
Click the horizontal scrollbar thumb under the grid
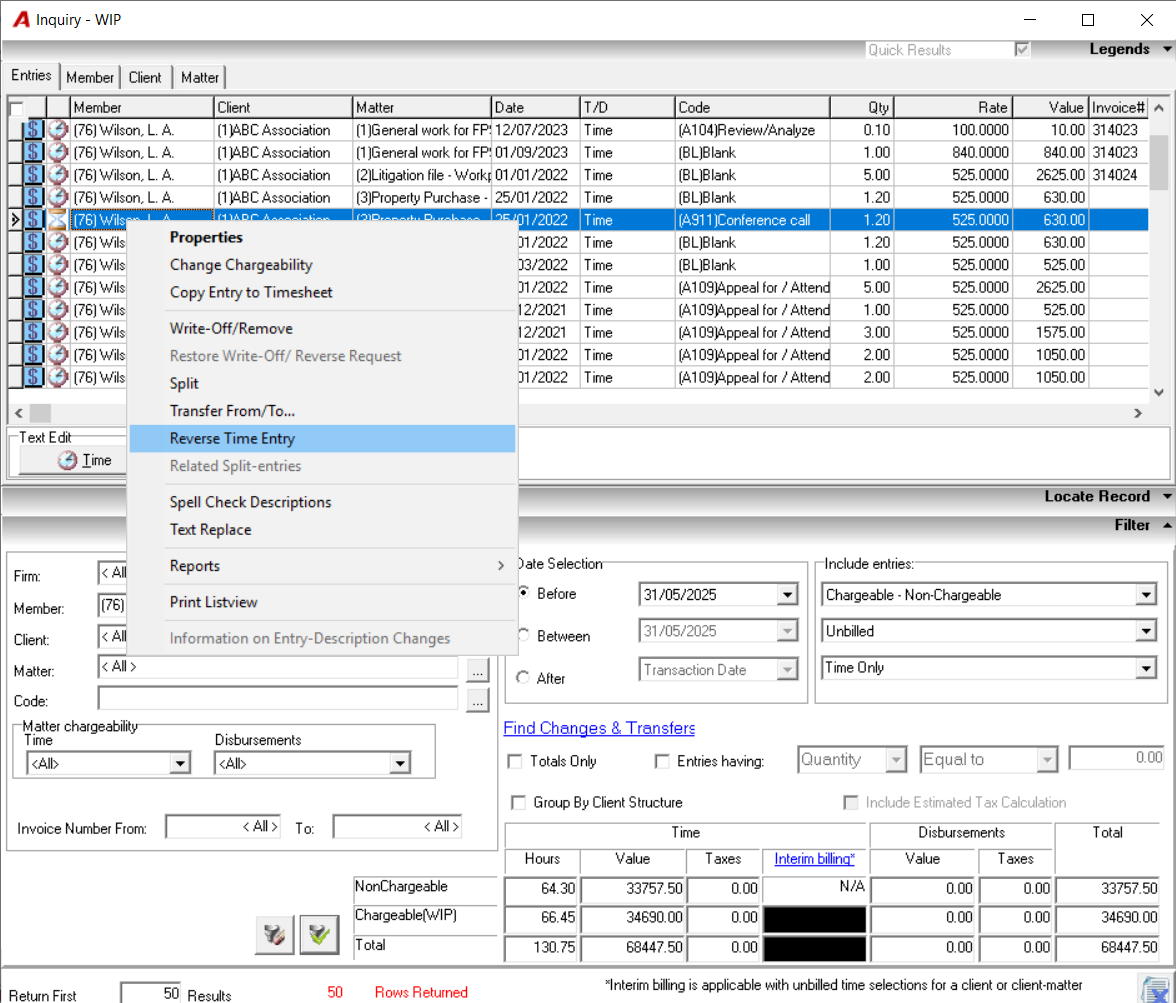coord(40,413)
